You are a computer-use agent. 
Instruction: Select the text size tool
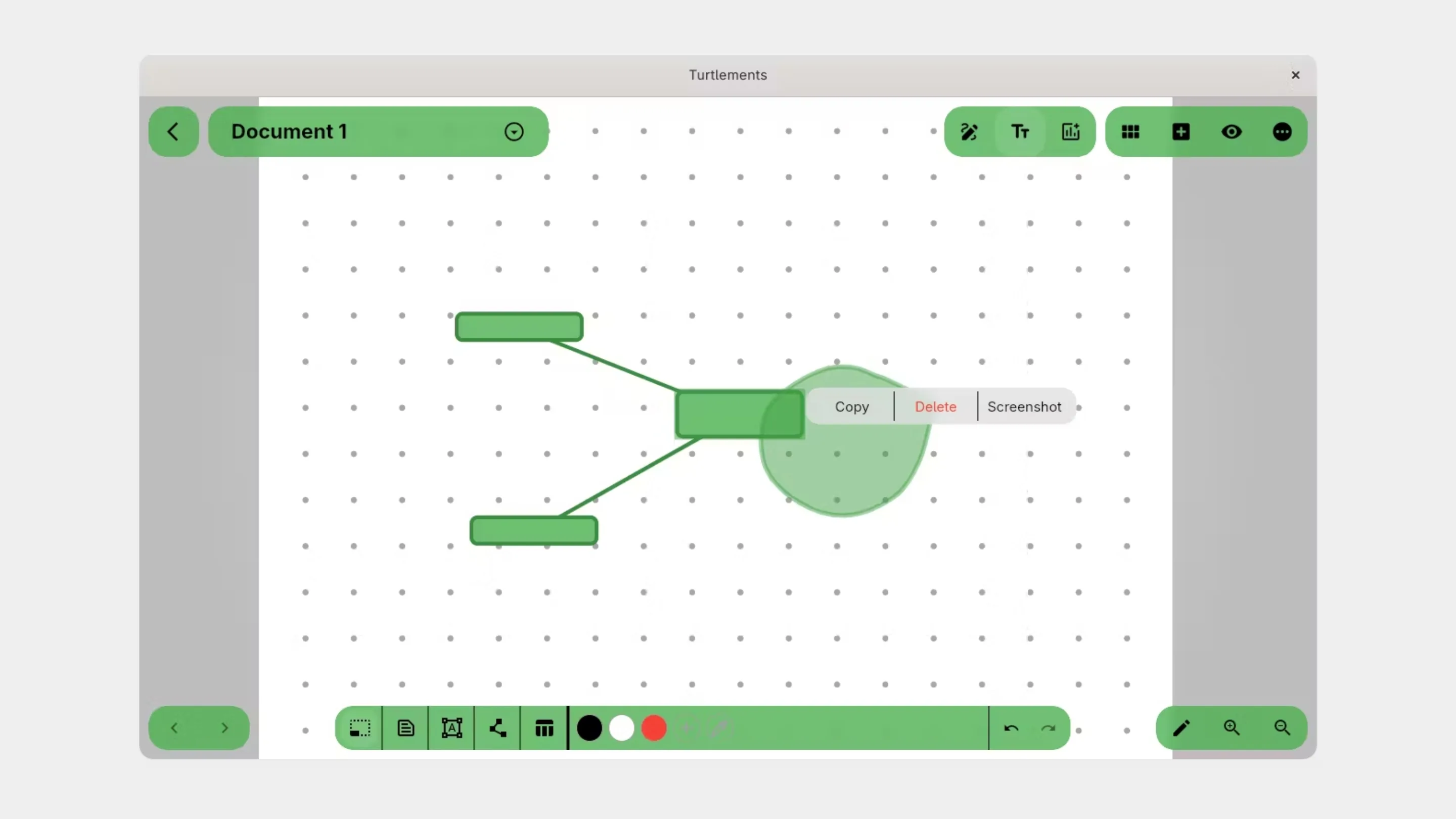(x=1020, y=131)
